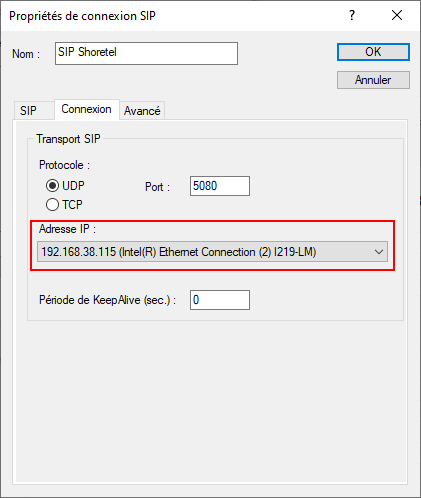Click the Nom field containing SIP Shoretel

(146, 53)
